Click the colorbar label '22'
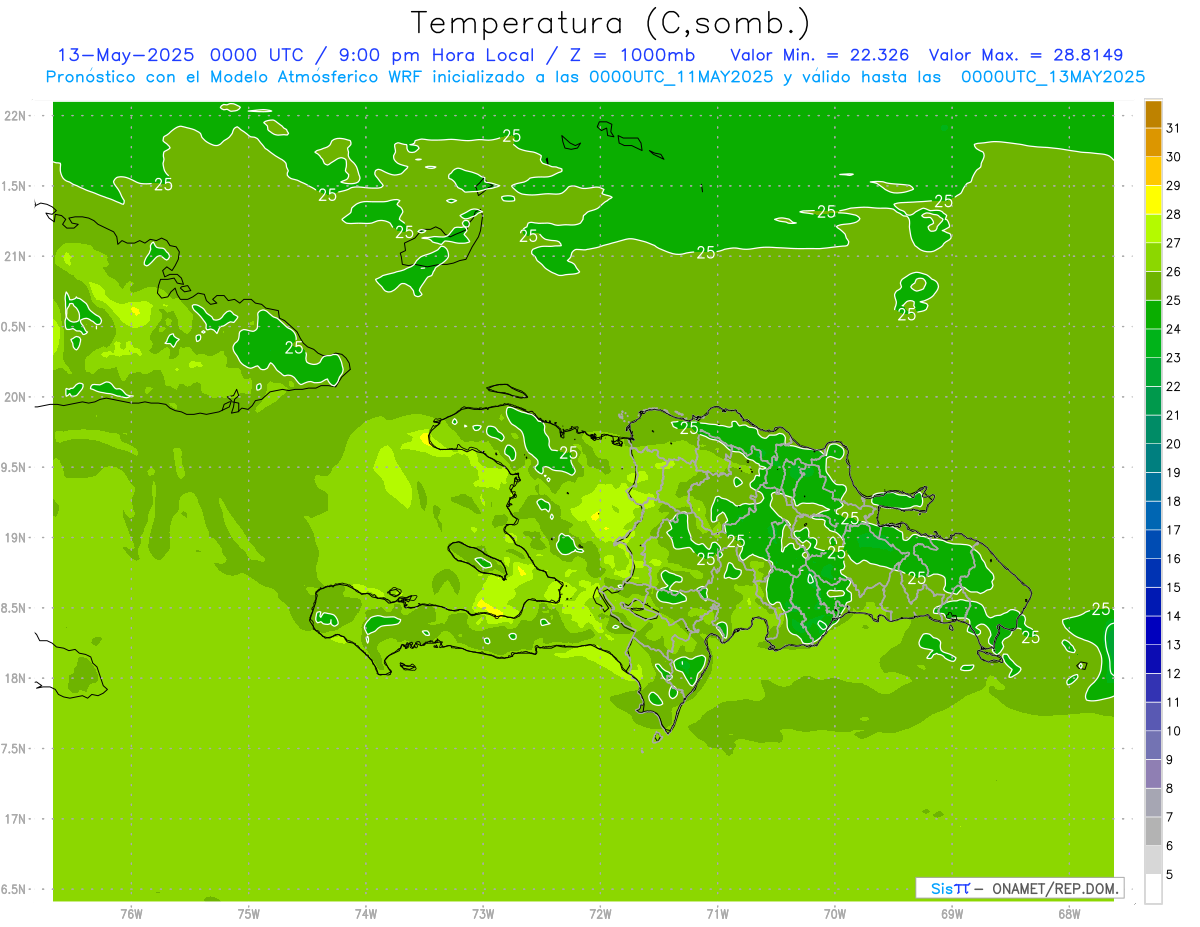Image resolution: width=1200 pixels, height=927 pixels. click(1174, 386)
